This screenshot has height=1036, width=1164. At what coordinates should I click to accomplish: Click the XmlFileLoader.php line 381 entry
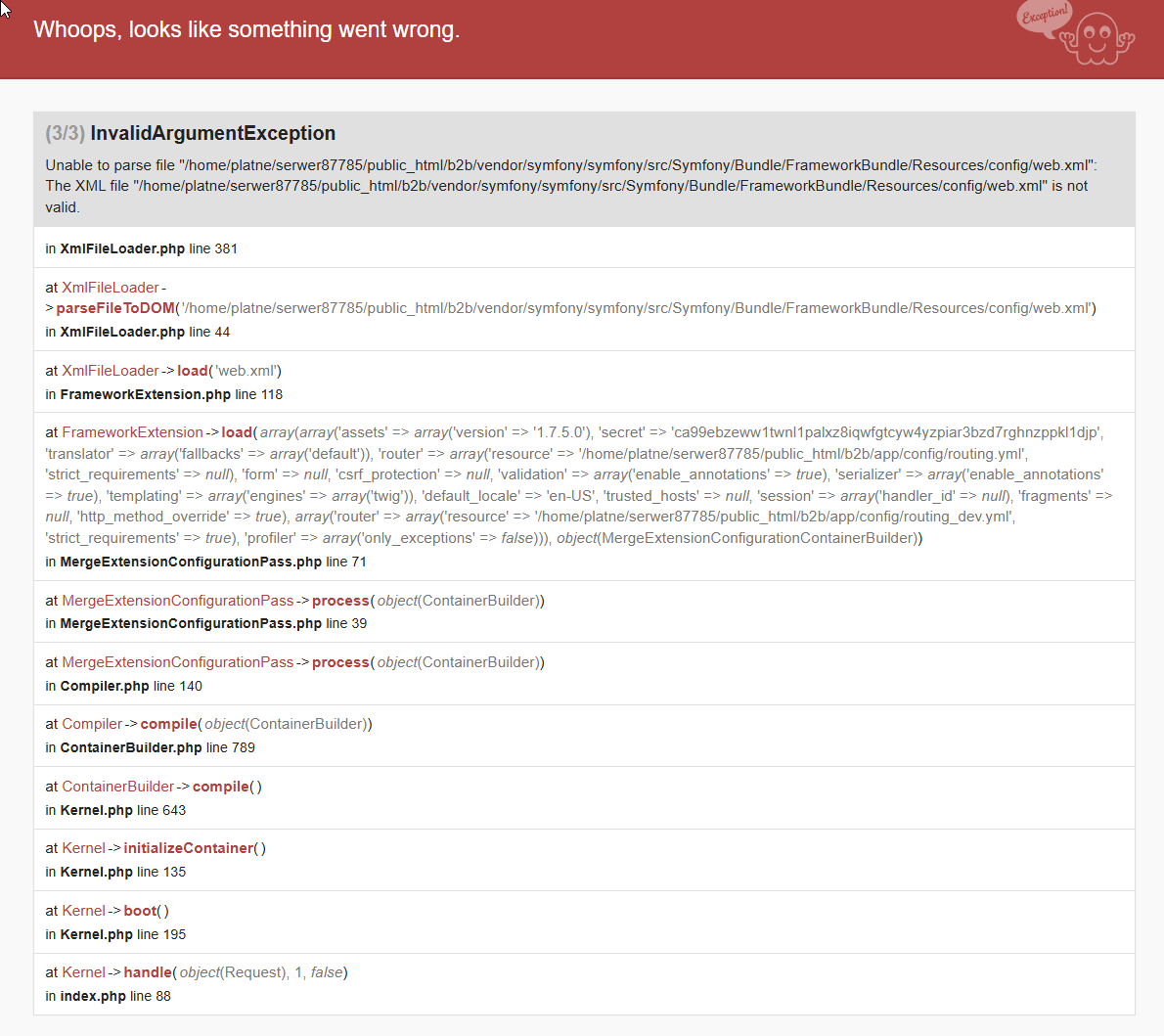[x=141, y=248]
